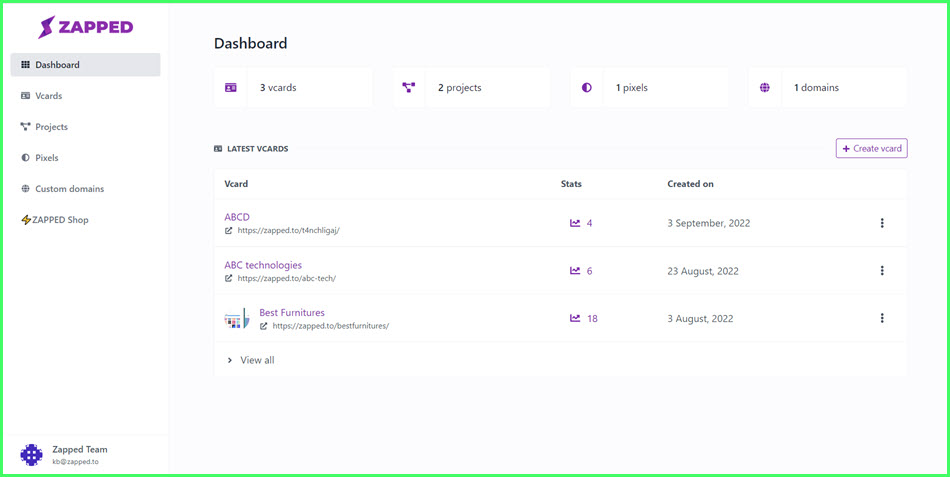The image size is (950, 477).
Task: Open the 2 projects summary card
Action: [471, 88]
